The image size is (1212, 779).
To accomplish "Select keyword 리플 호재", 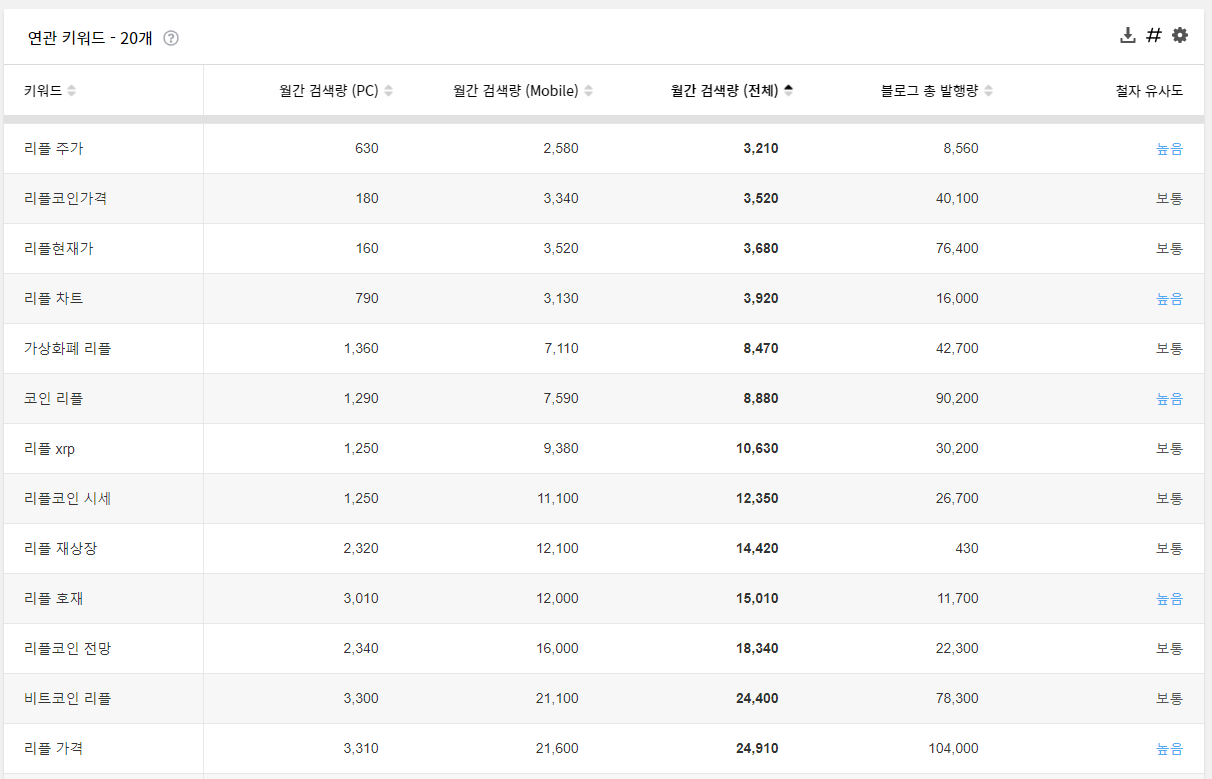I will (x=54, y=599).
